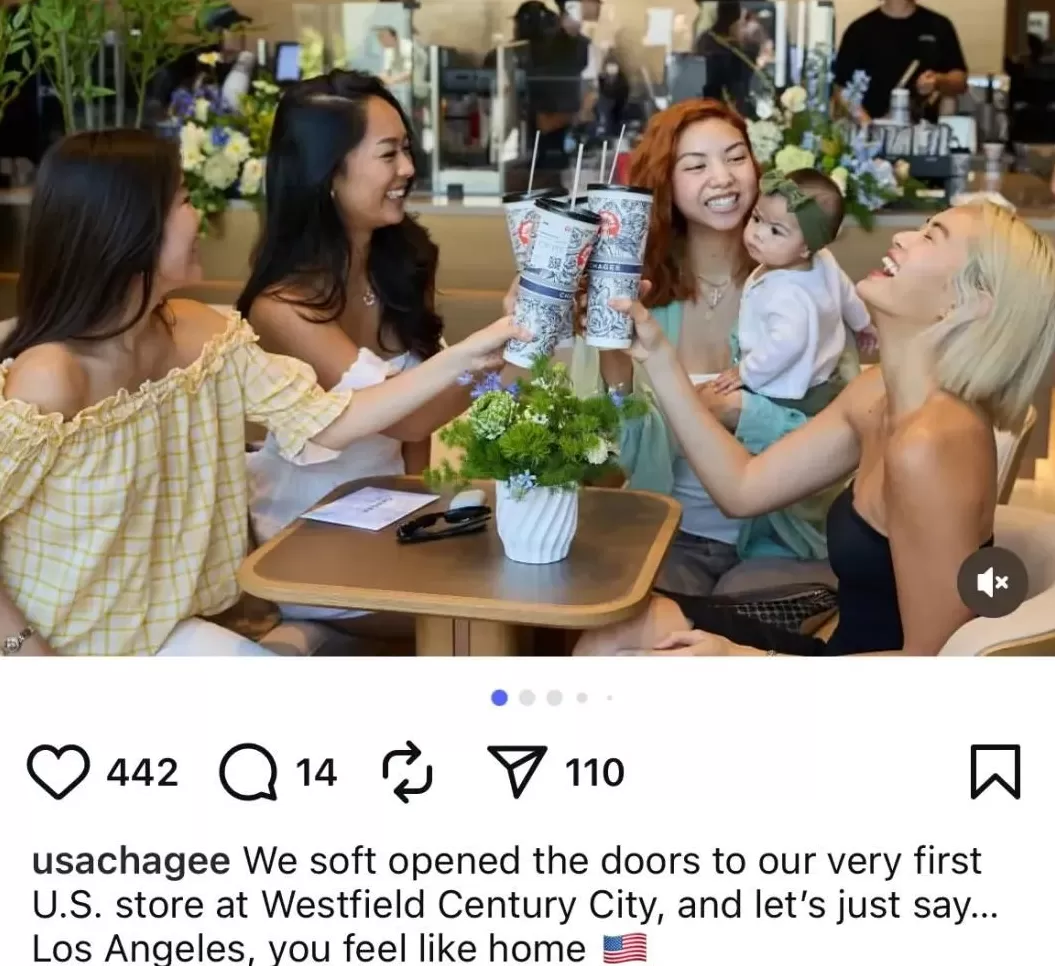
Task: Jump to the fourth carousel dot
Action: pyautogui.click(x=582, y=698)
